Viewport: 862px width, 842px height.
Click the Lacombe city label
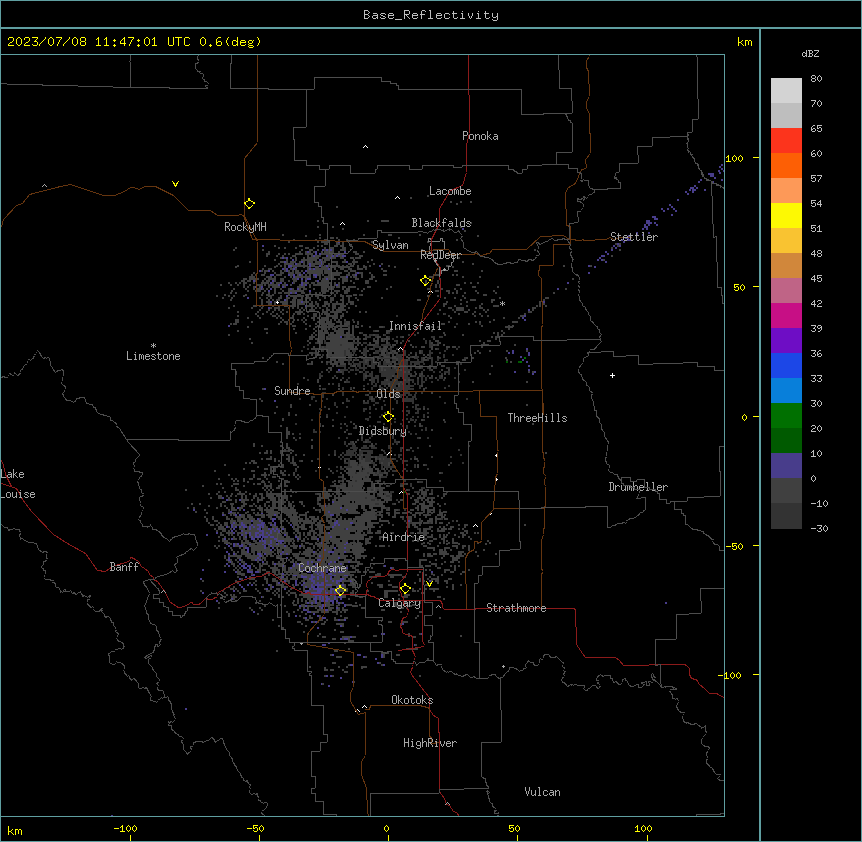450,191
